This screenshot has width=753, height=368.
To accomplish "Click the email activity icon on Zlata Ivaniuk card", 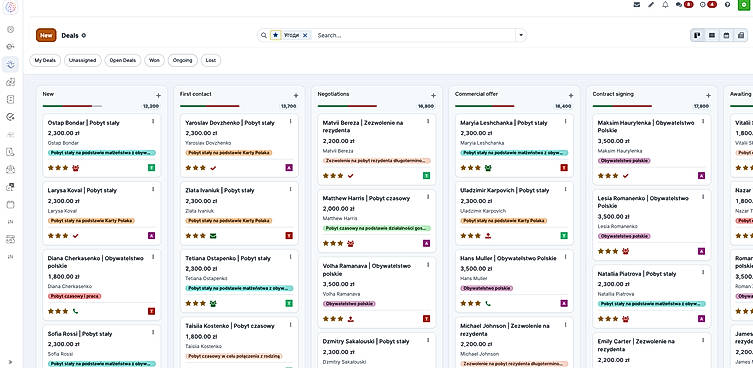I will (x=213, y=236).
